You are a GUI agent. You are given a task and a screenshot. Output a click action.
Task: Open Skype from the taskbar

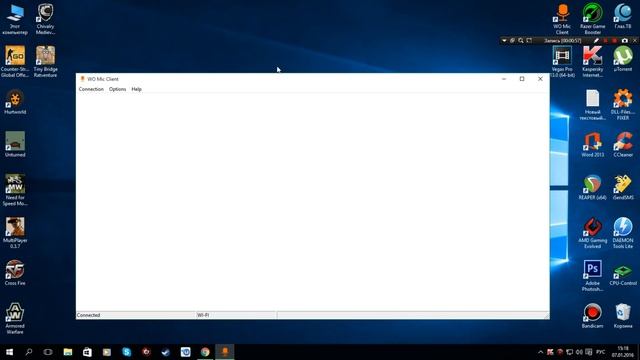tap(127, 352)
